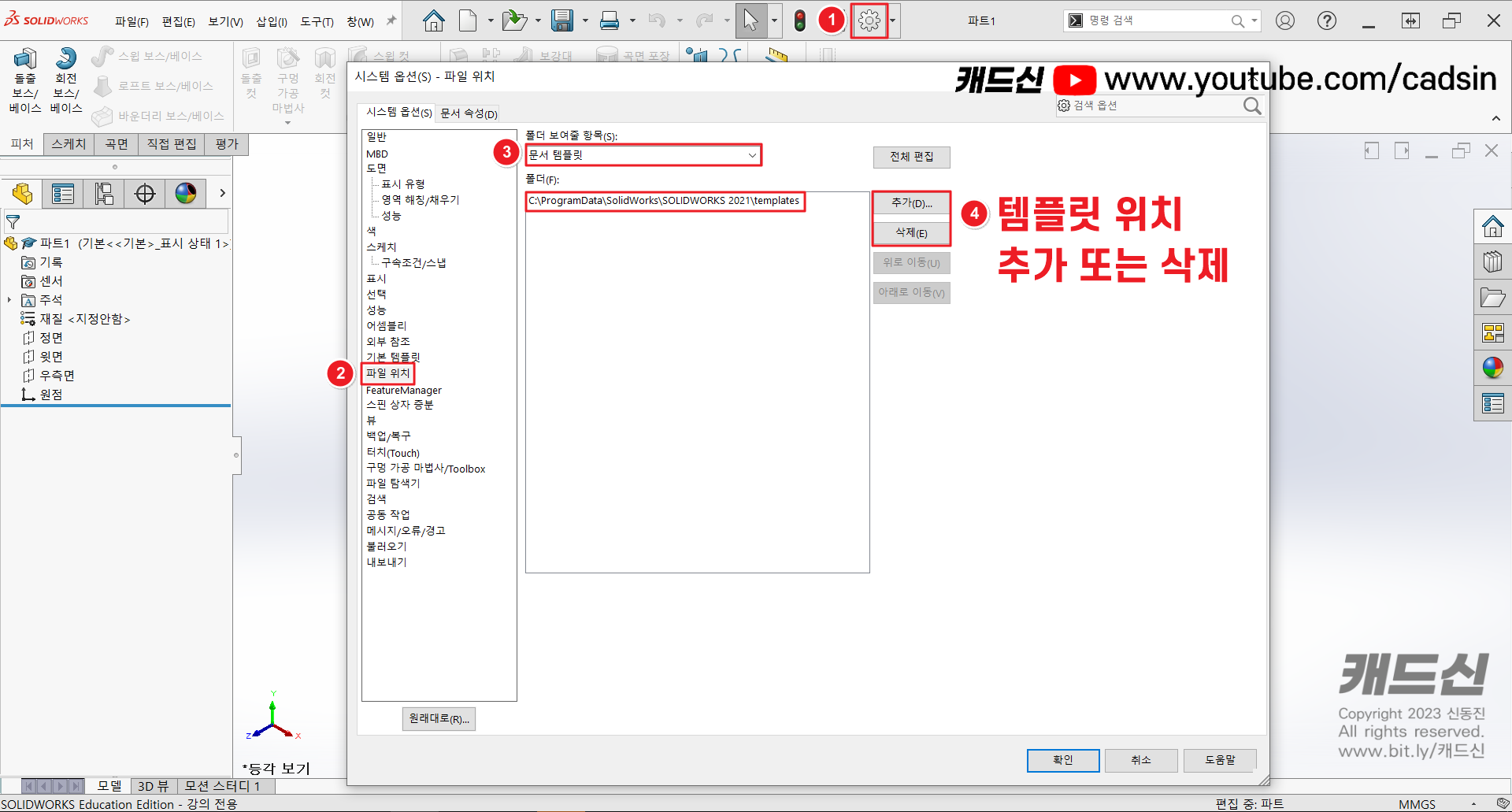
Task: Open SOLIDWORKS Resources home icon in task pane
Action: pyautogui.click(x=1492, y=227)
